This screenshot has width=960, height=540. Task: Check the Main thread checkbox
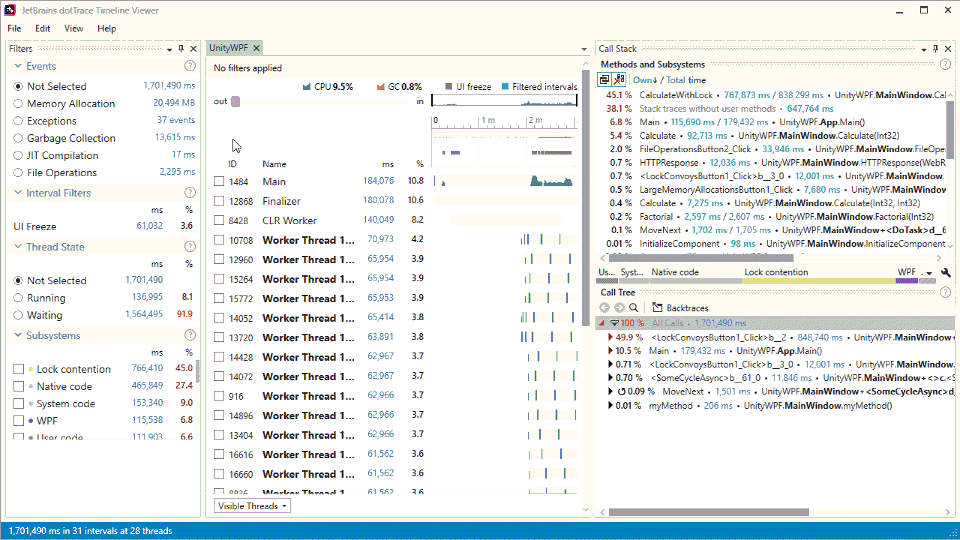pos(219,182)
